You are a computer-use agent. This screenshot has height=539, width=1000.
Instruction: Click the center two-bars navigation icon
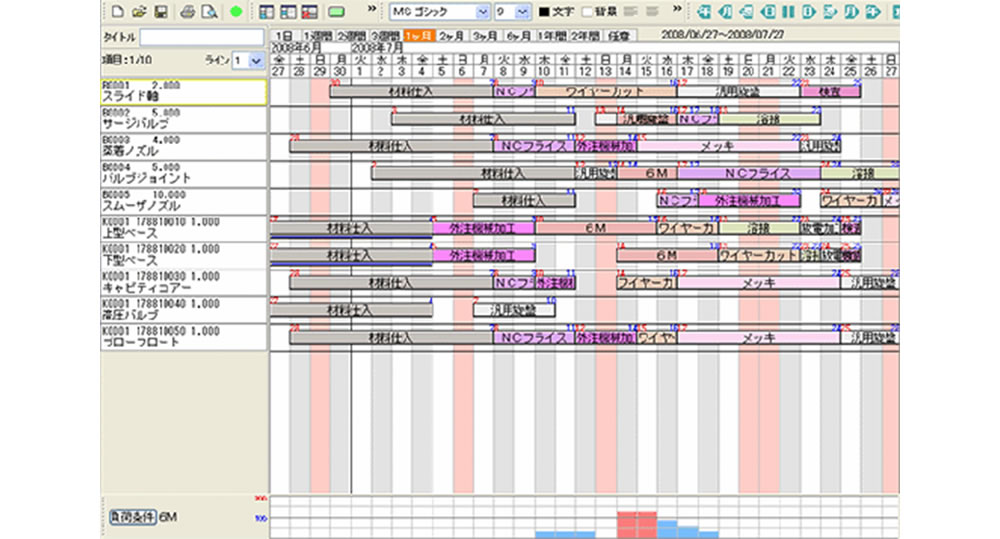[789, 11]
